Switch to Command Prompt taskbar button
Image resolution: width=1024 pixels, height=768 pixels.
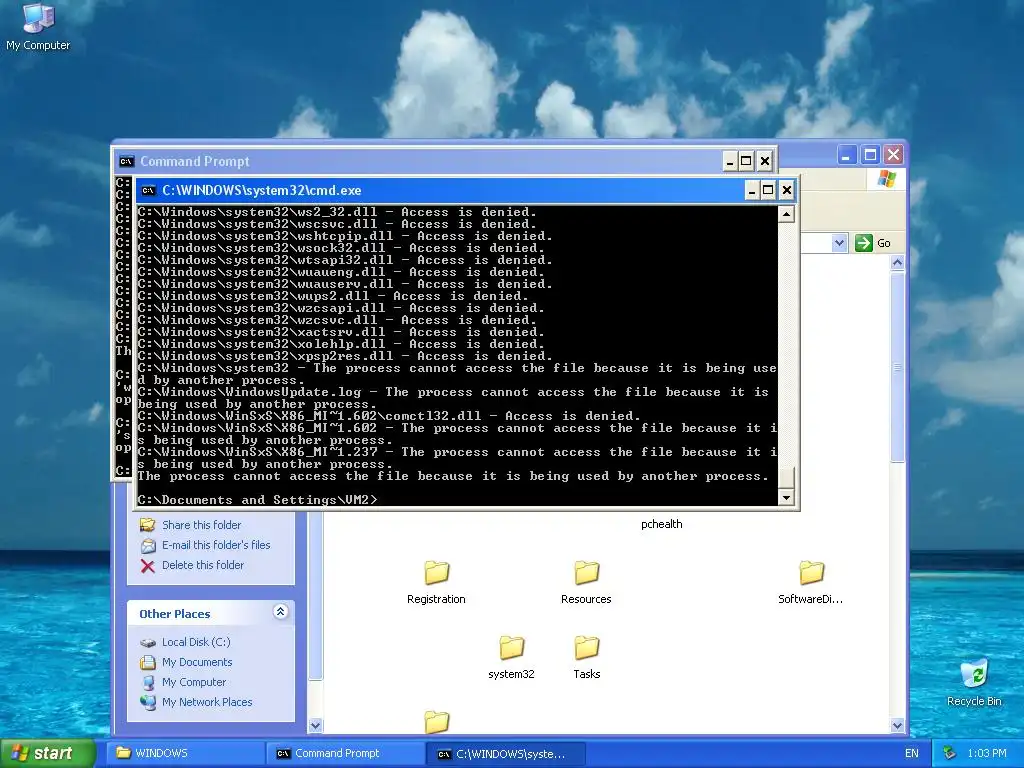(346, 753)
